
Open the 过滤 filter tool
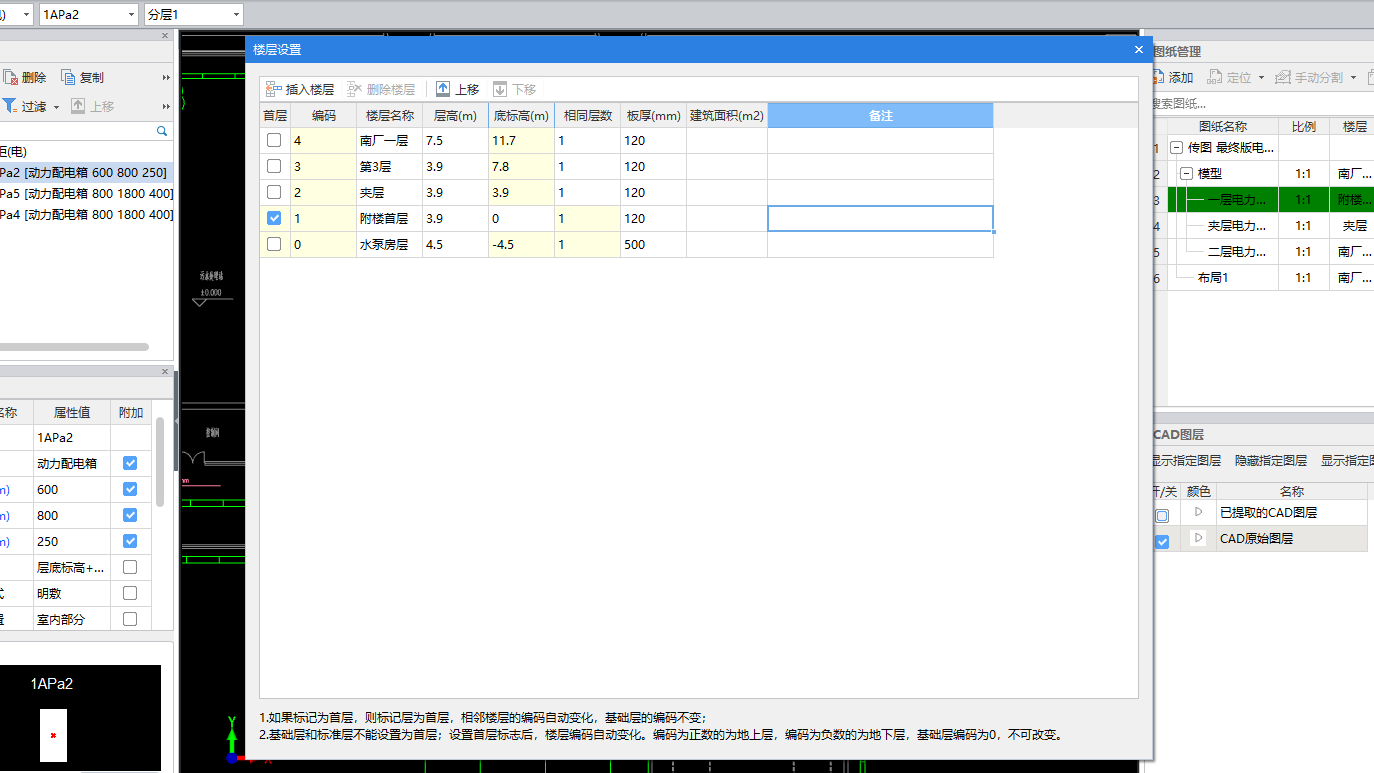coord(24,106)
